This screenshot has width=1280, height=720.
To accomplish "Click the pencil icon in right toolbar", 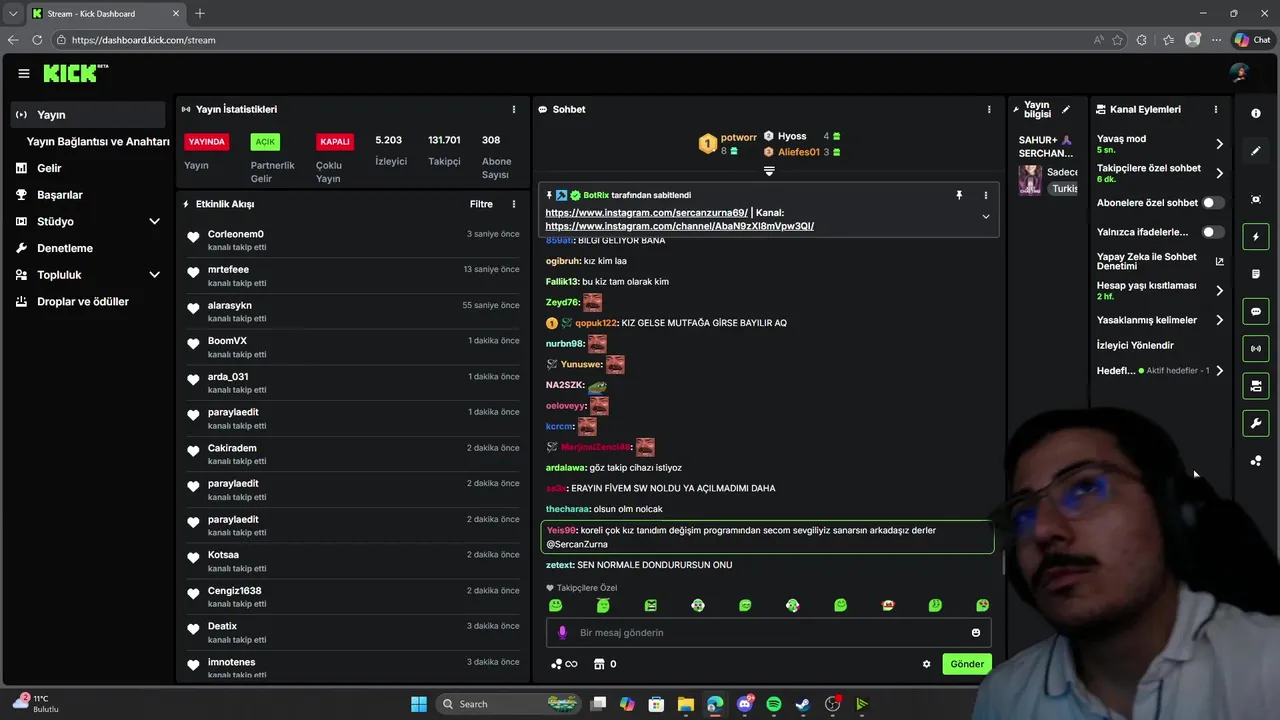I will [1256, 151].
